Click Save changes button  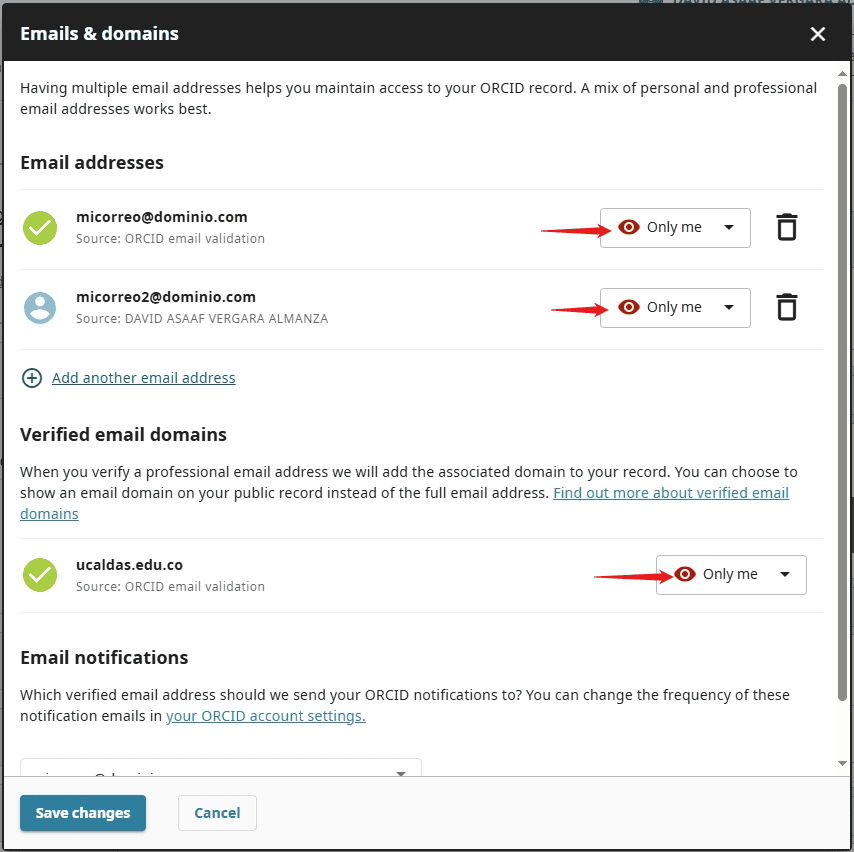[83, 813]
